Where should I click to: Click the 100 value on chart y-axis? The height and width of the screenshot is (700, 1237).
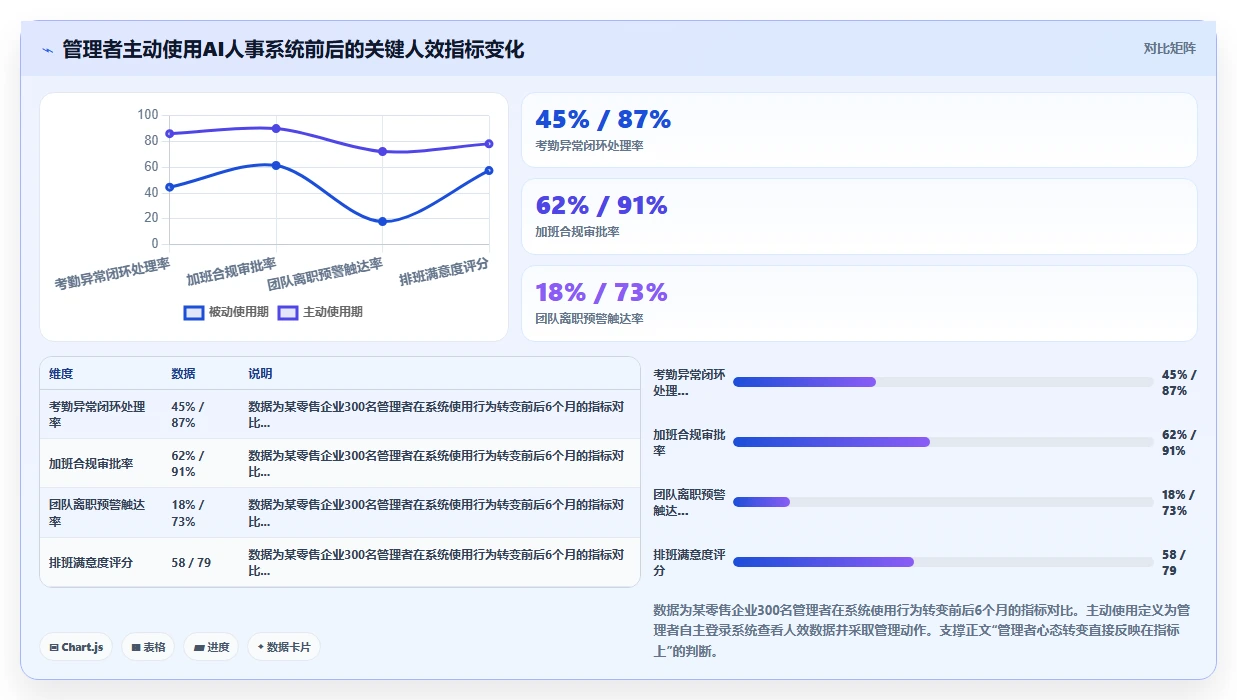coord(148,115)
